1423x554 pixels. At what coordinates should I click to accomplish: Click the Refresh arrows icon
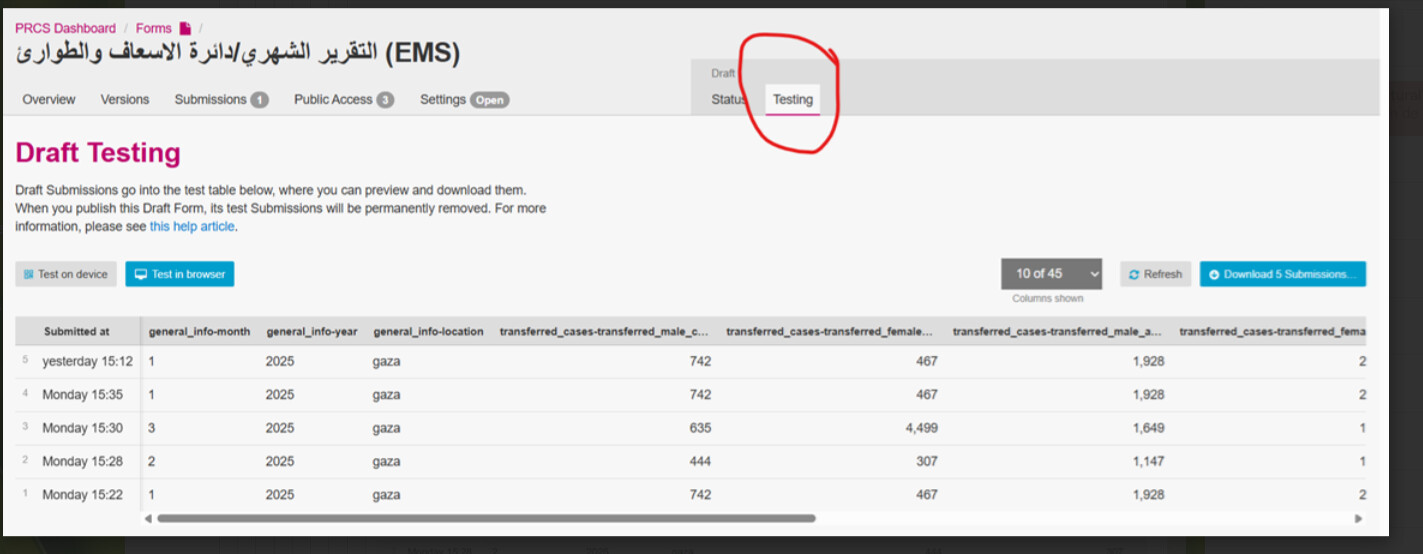[x=1134, y=274]
